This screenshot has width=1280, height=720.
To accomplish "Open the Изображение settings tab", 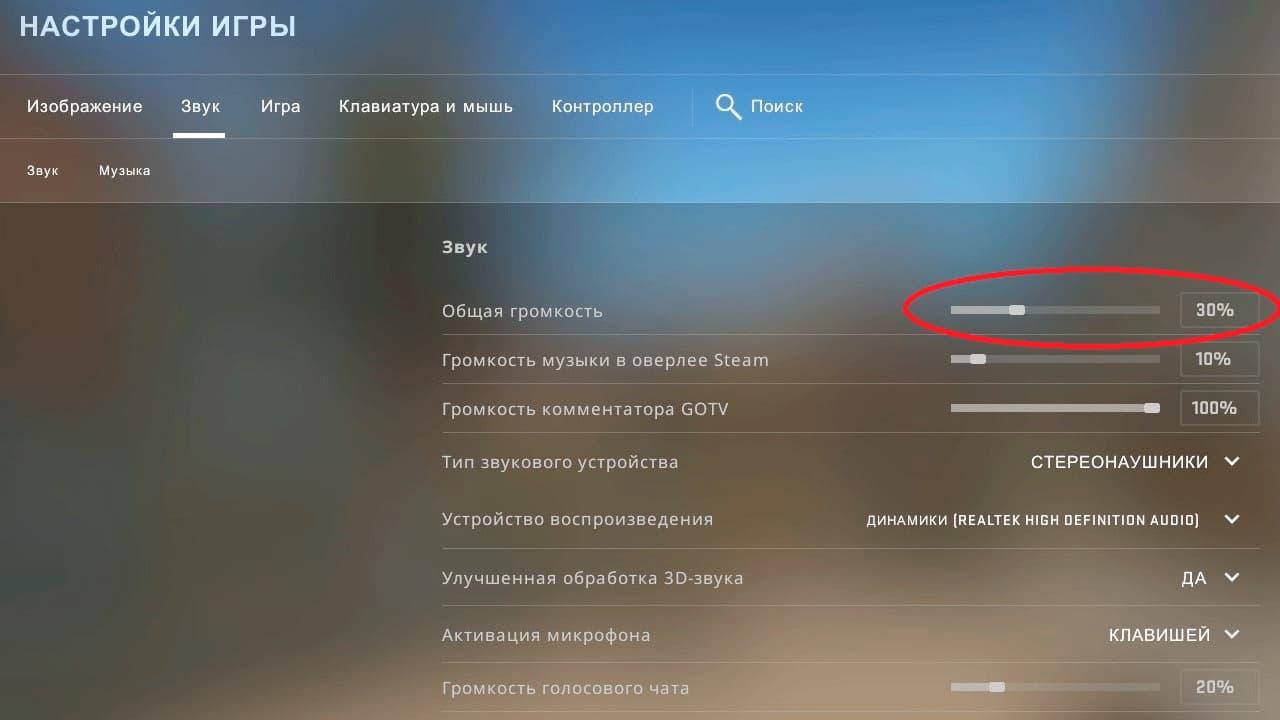I will [85, 106].
